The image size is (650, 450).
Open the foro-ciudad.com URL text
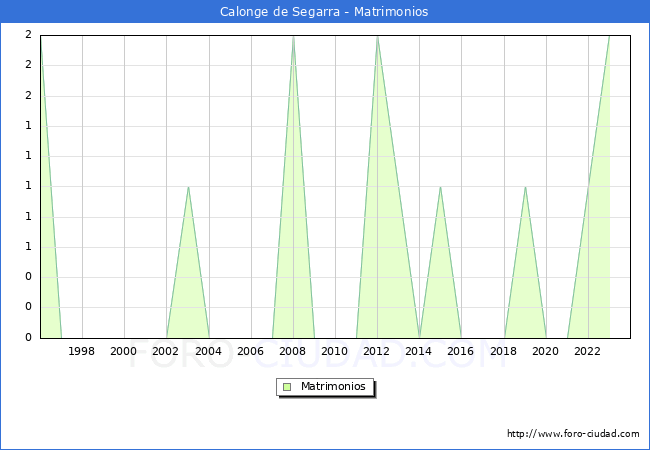tap(573, 434)
